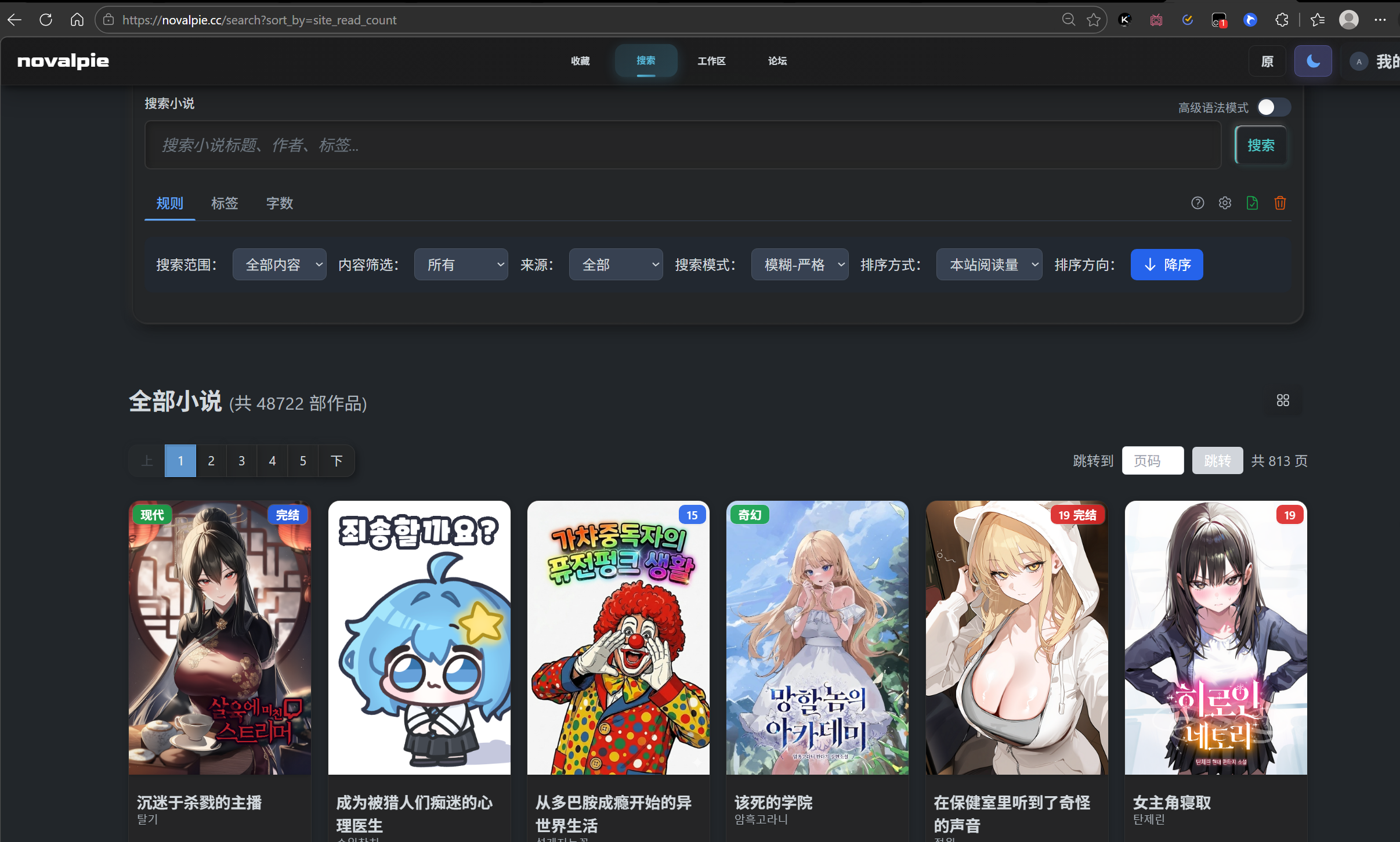Open the browser extensions puzzle icon
Screen dimensions: 1400x842
(x=1282, y=20)
